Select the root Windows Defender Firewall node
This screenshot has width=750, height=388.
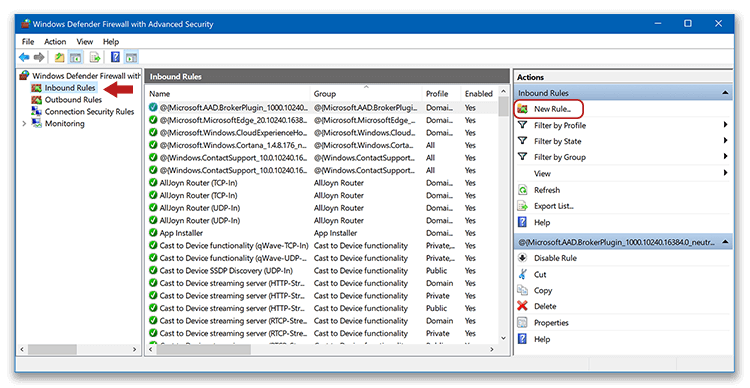tap(86, 76)
